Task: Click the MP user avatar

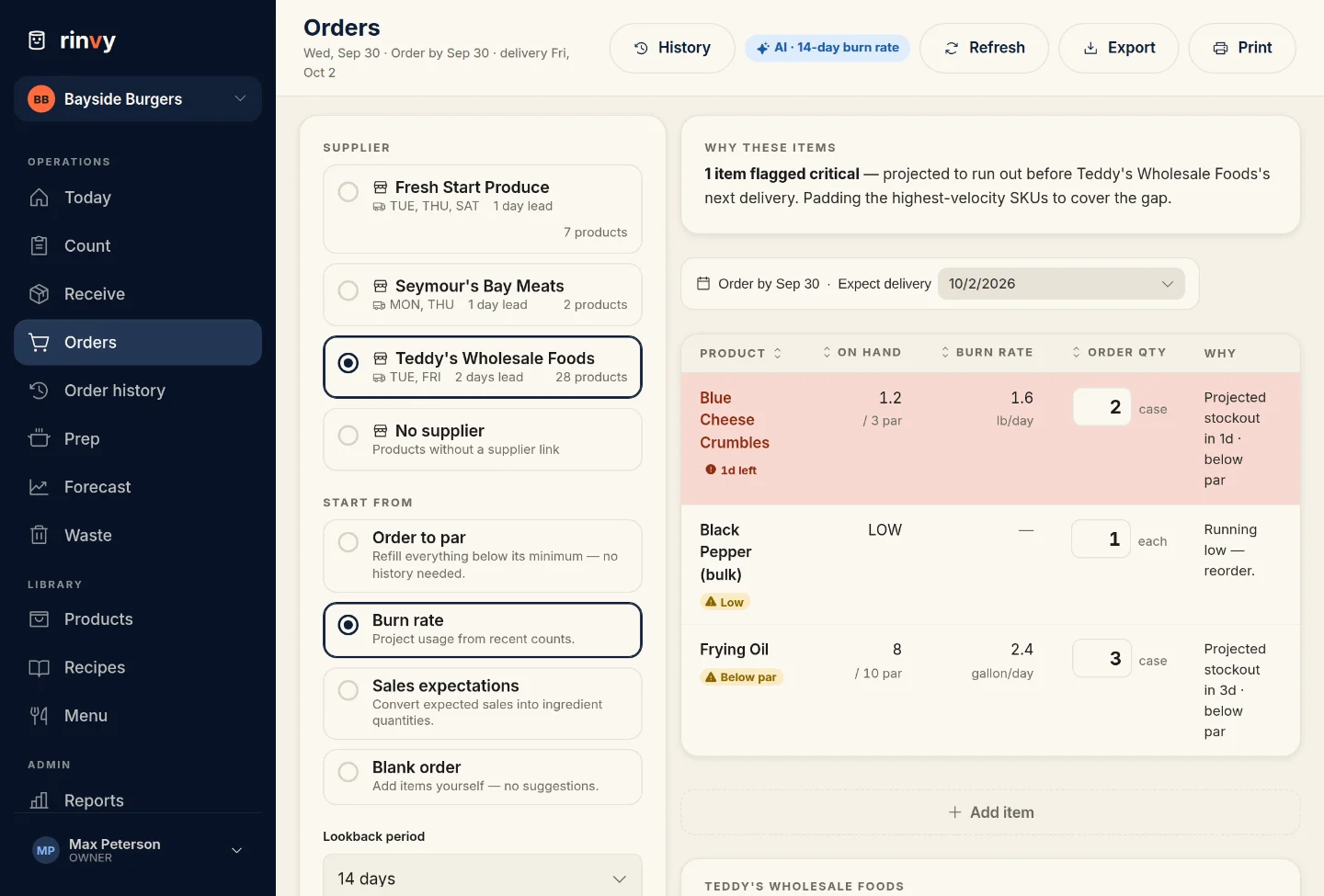Action: point(46,850)
